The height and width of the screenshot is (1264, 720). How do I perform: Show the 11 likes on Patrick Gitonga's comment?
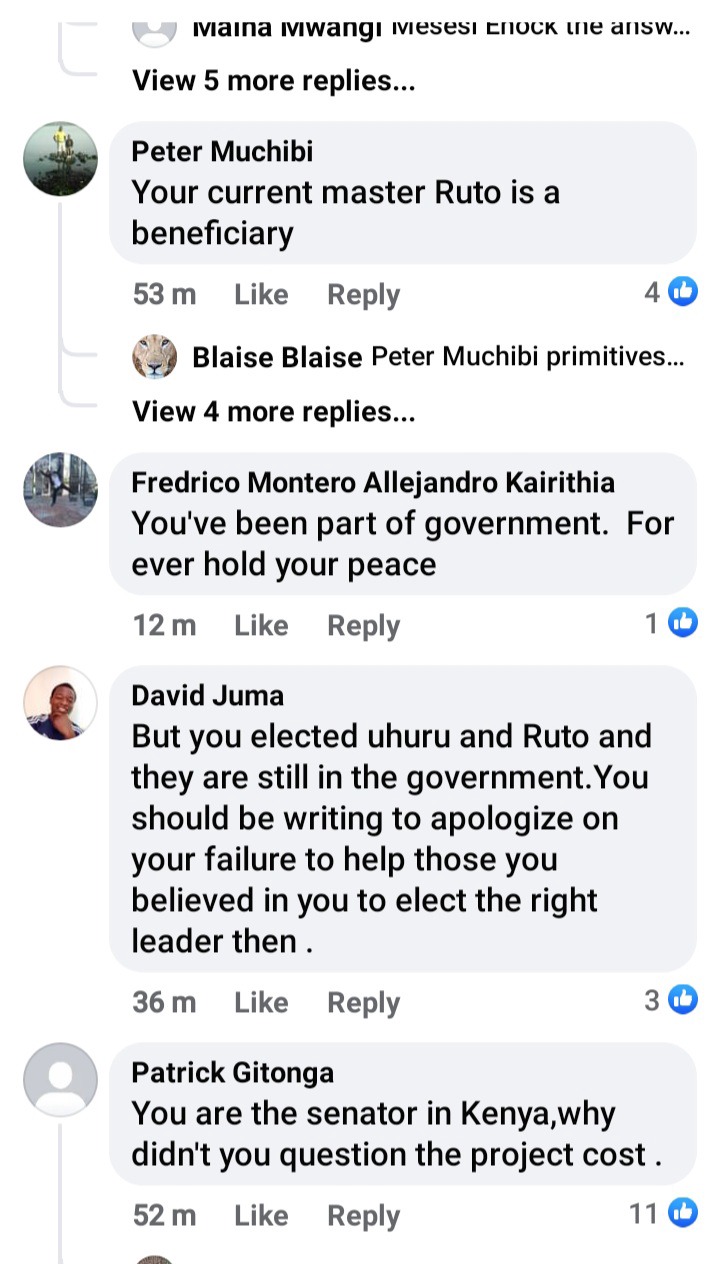coord(663,1213)
